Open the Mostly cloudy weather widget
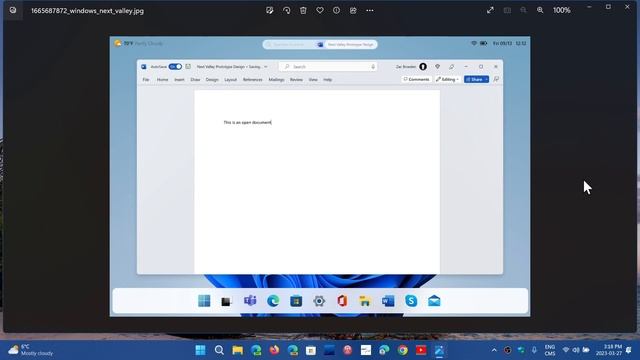 [x=31, y=350]
